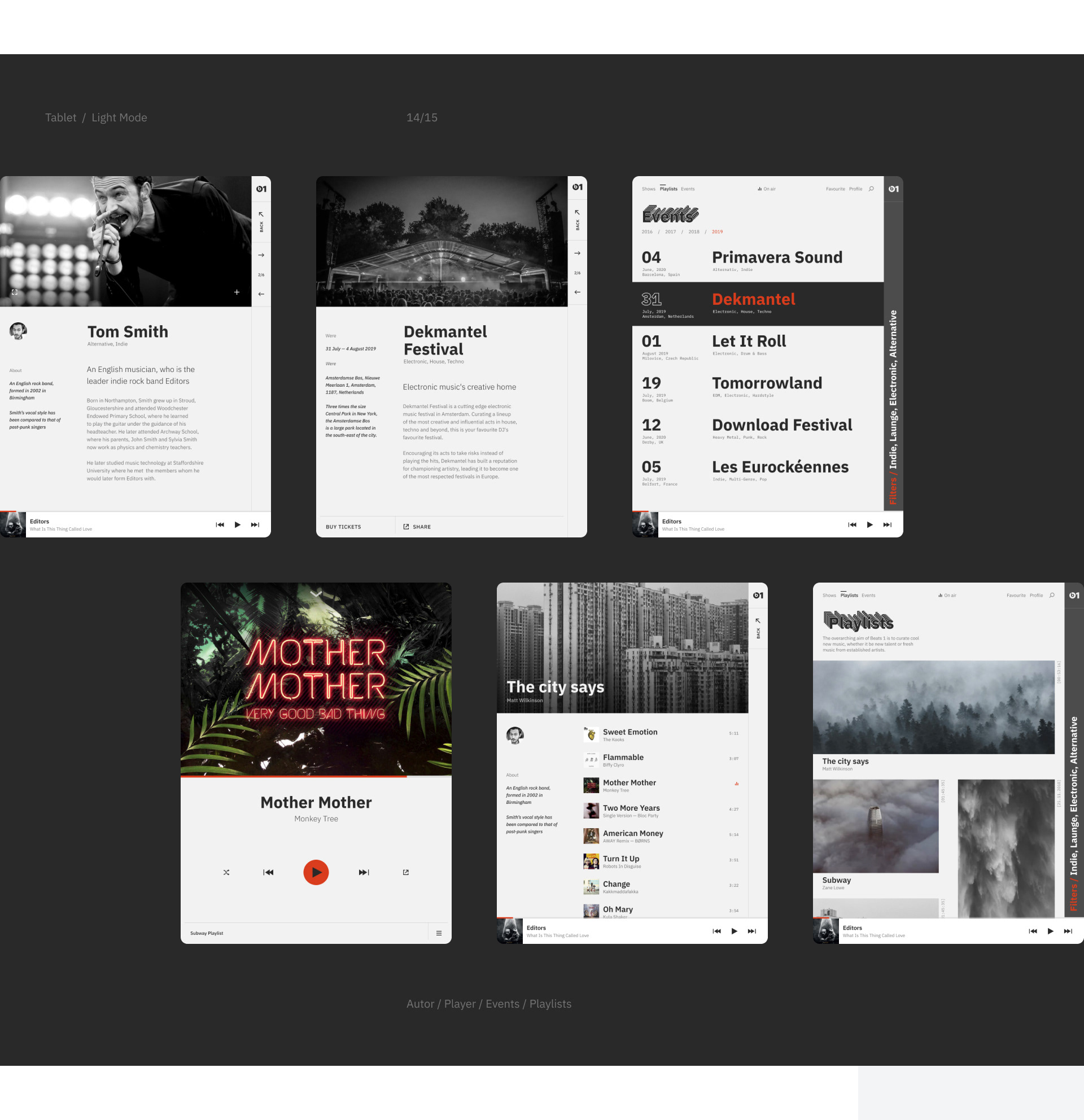Click the plus icon on Tom Smith photo

(x=237, y=292)
